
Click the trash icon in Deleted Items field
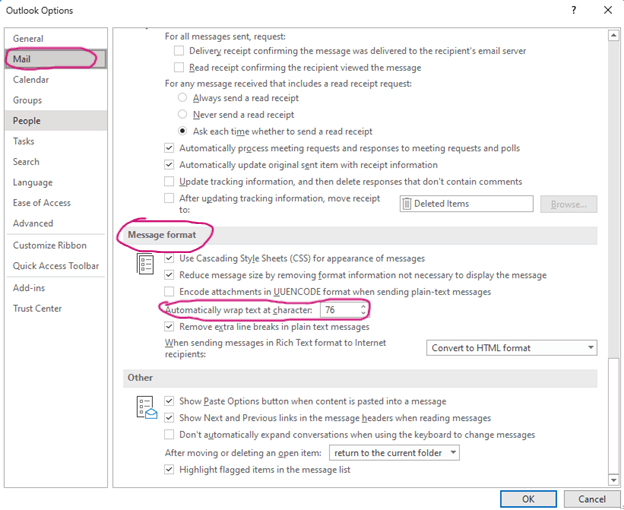[x=406, y=204]
